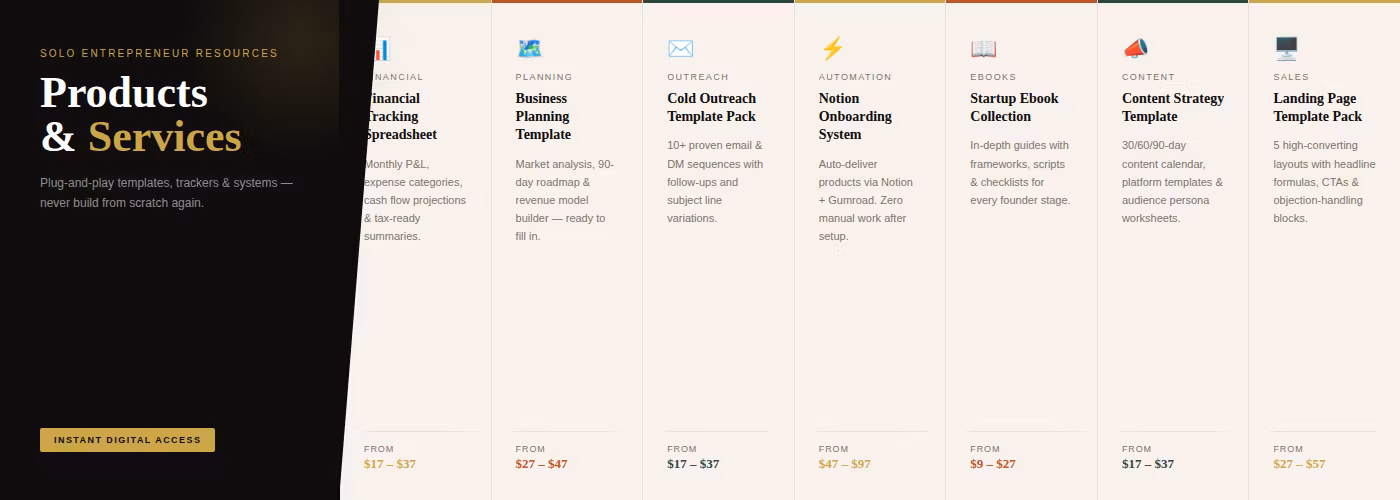
Task: Select the envelope icon above Outreach
Action: coord(680,48)
